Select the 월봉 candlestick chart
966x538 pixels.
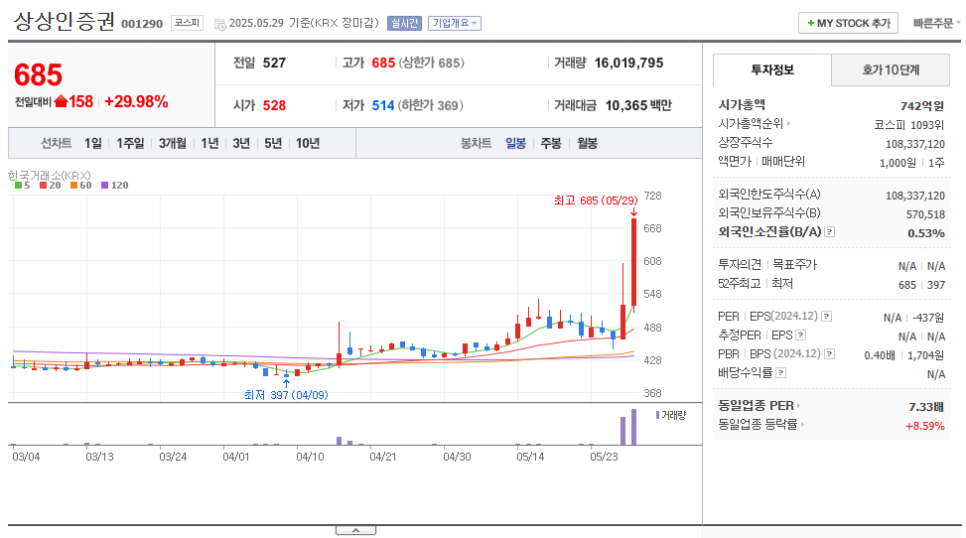click(587, 144)
